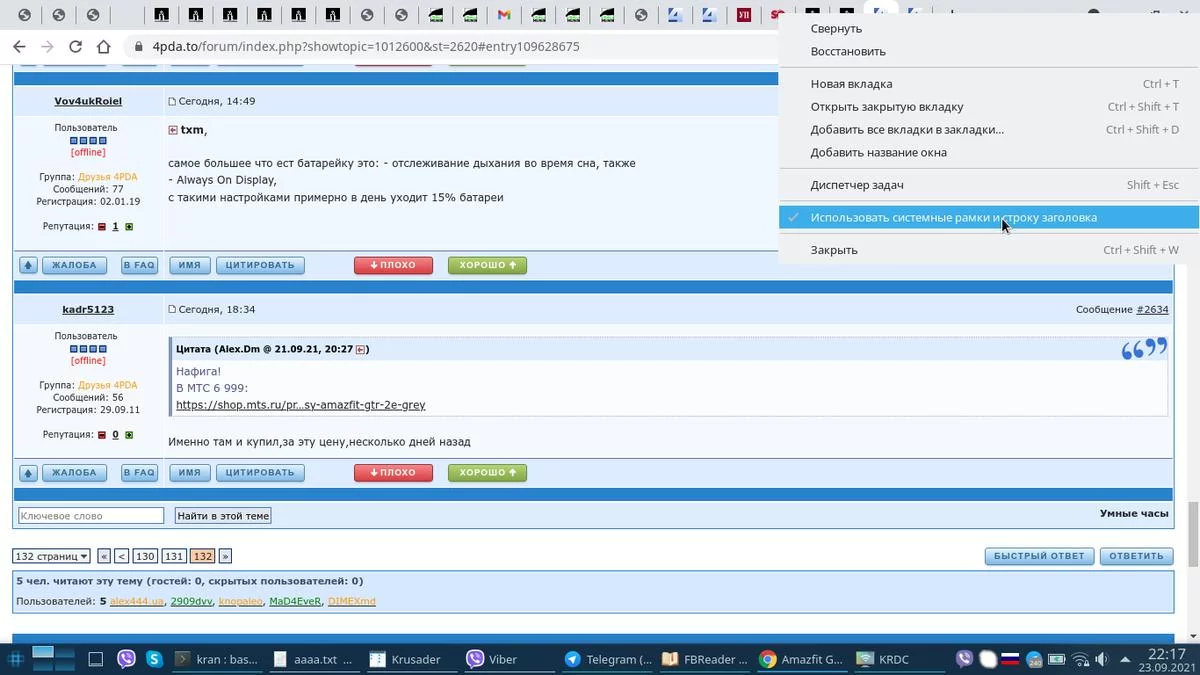Open the KDE application launcher
Viewport: 1200px width, 675px height.
point(14,659)
